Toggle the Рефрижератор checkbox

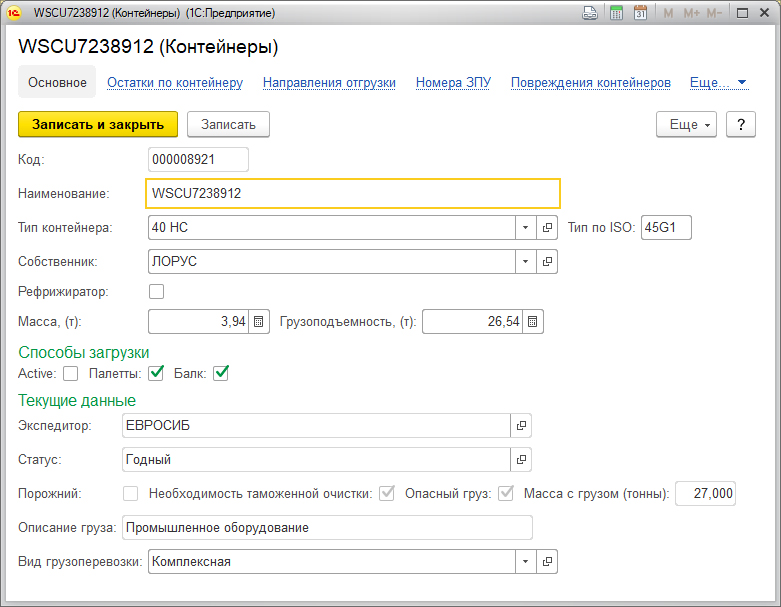click(156, 291)
